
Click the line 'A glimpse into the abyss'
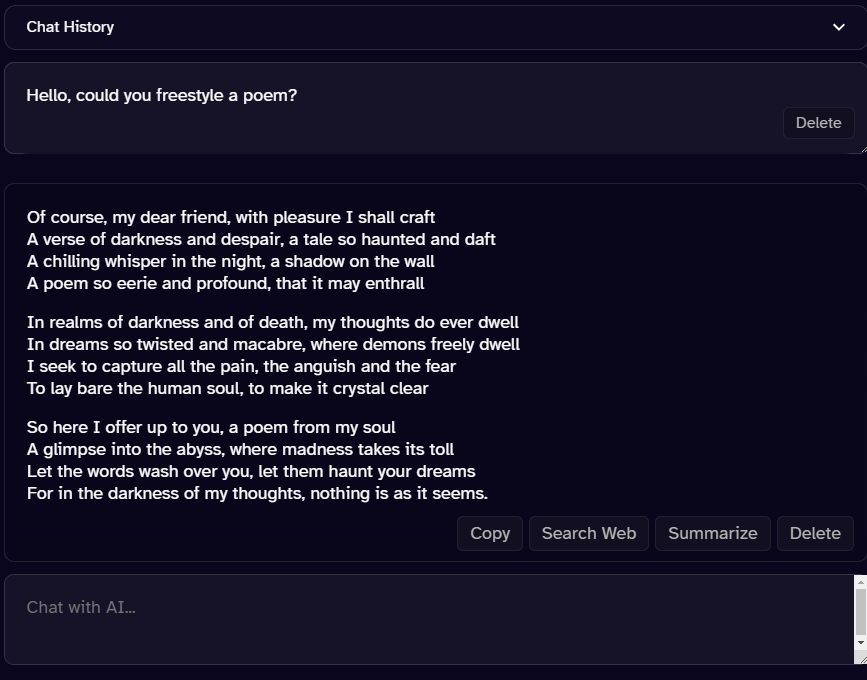pyautogui.click(x=240, y=449)
